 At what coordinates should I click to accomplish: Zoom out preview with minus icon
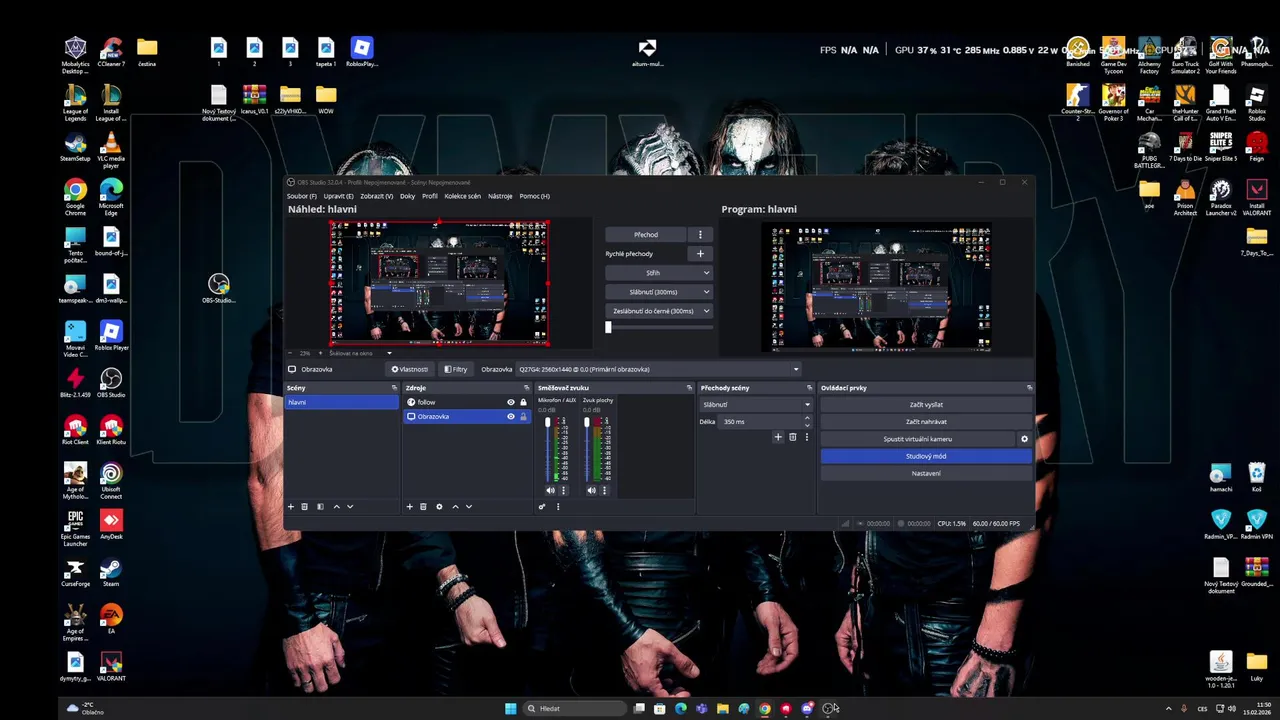point(291,353)
